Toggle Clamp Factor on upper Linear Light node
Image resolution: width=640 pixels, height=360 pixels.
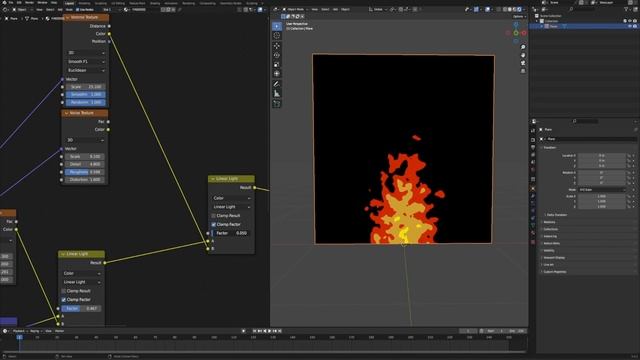[213, 224]
